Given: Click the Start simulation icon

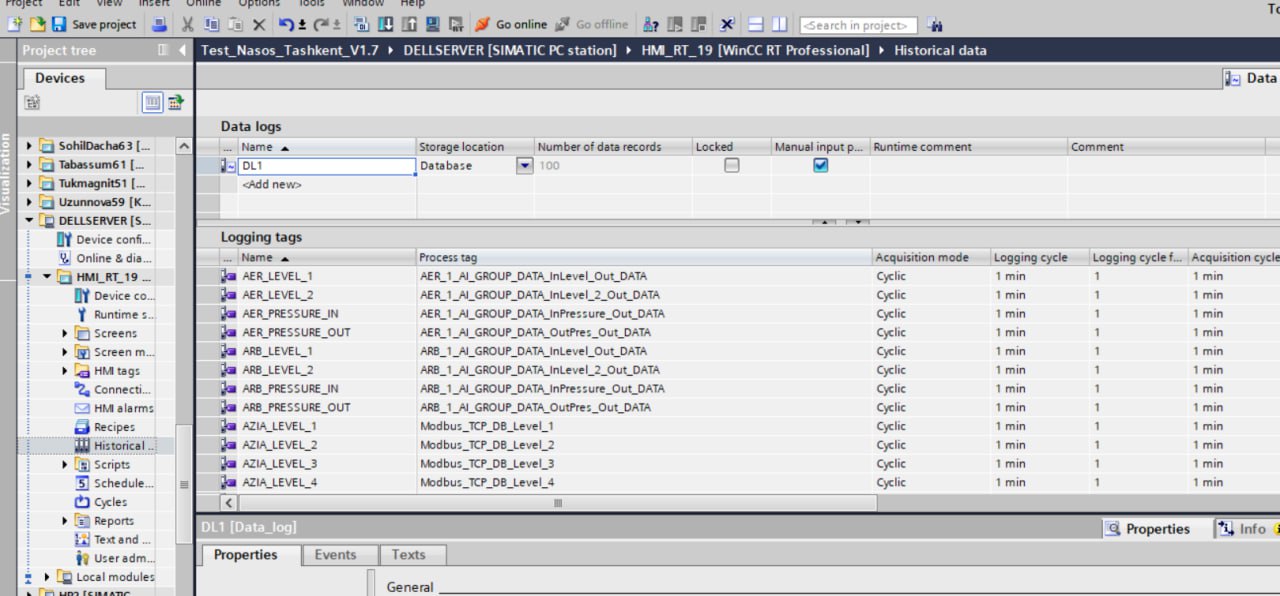Looking at the screenshot, I should 433,24.
